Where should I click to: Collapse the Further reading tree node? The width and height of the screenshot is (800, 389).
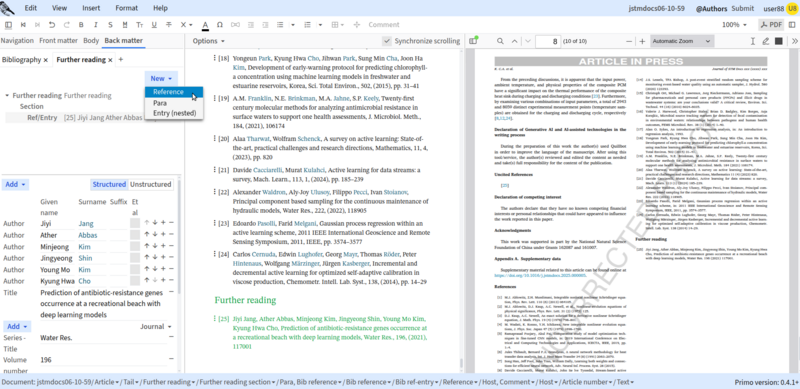pos(7,95)
